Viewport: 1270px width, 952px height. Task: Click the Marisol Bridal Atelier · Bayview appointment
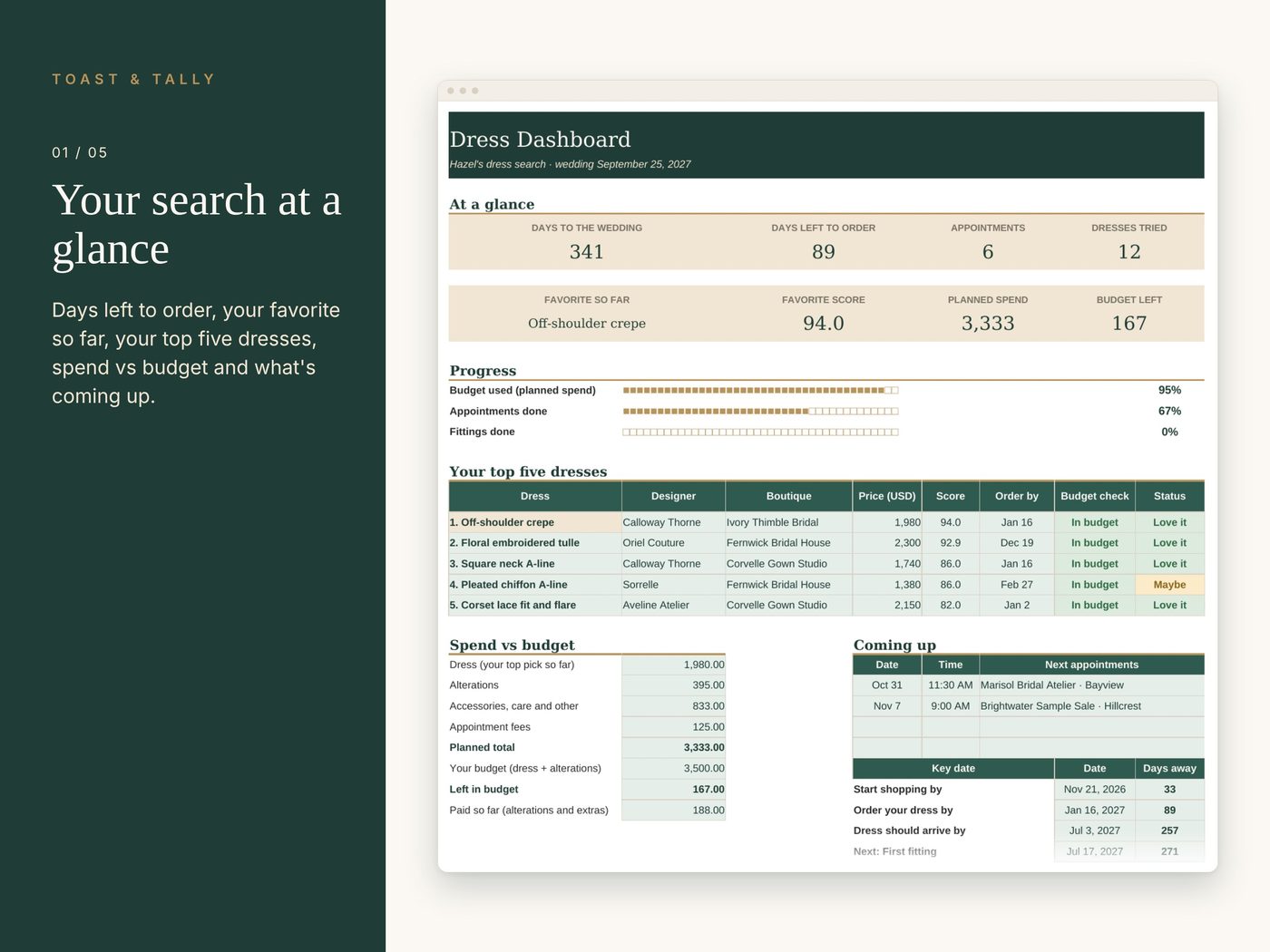(x=1092, y=685)
